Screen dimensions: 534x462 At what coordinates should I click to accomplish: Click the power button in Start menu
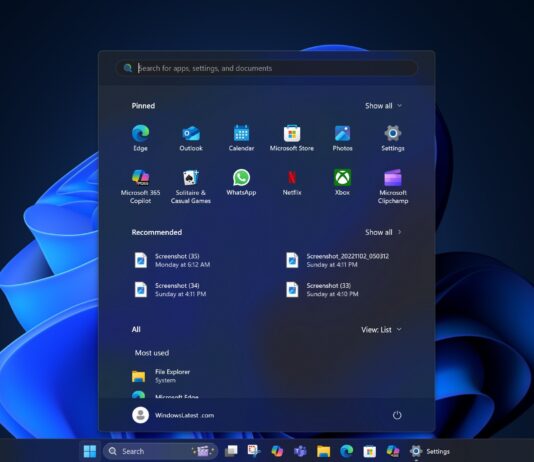tap(397, 415)
